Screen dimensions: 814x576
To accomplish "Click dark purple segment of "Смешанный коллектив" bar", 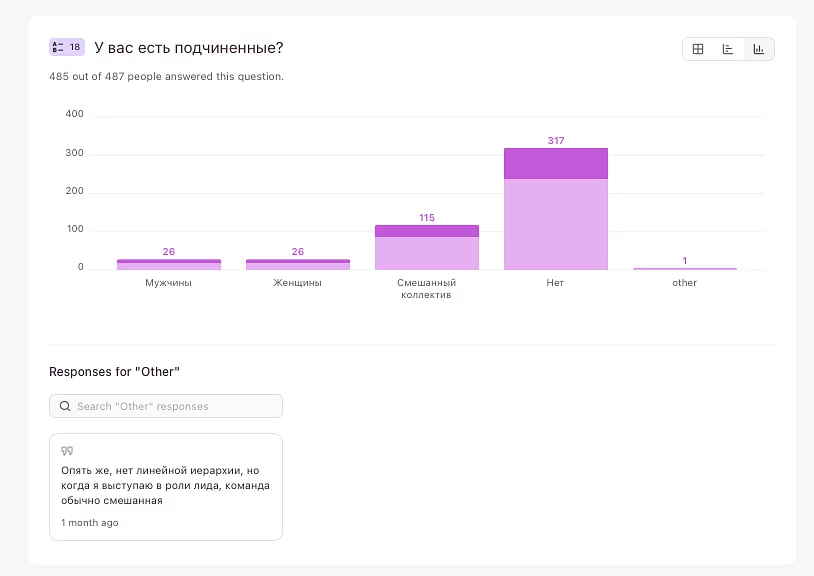I will pyautogui.click(x=427, y=231).
